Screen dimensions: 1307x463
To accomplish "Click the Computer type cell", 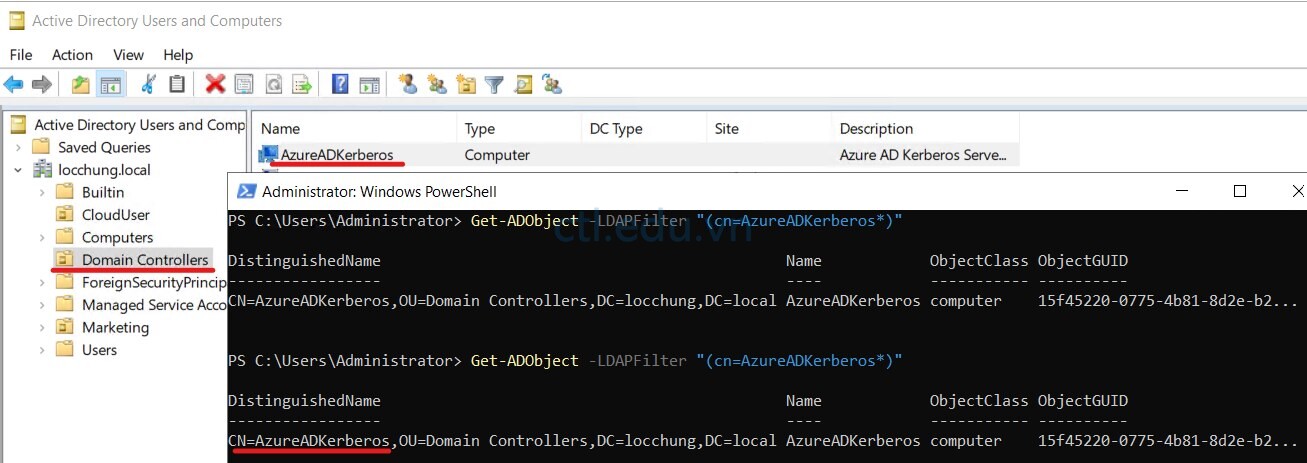I will coord(497,155).
